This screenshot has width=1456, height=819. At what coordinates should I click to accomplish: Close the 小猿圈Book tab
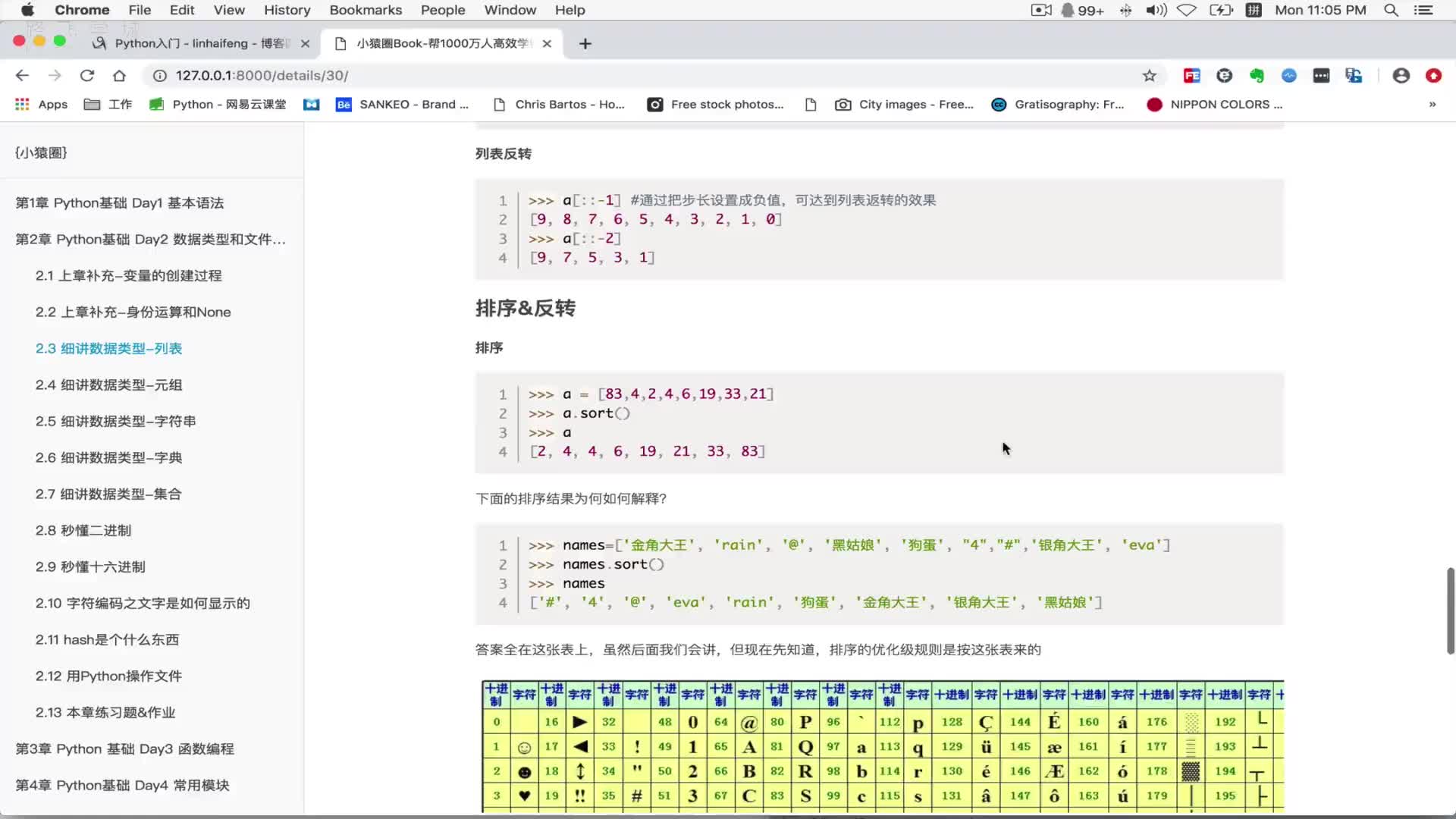tap(547, 43)
